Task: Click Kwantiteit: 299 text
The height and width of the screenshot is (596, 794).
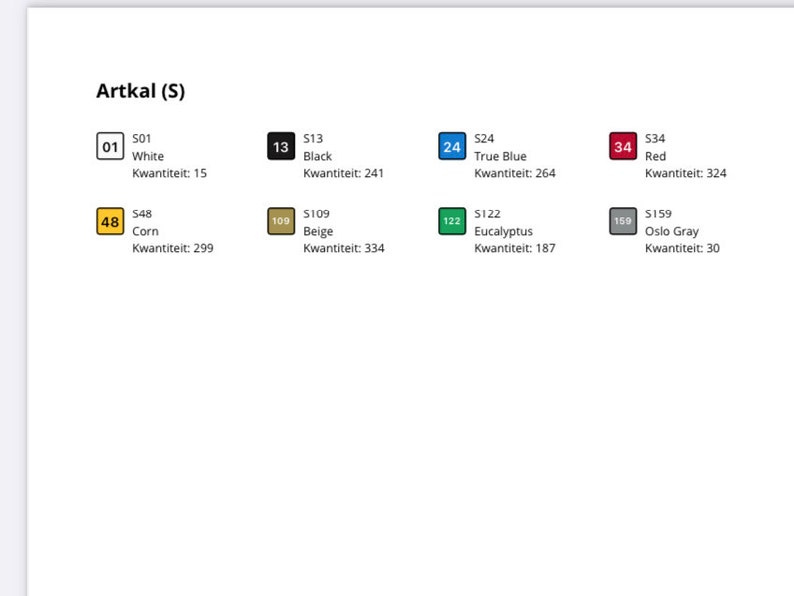Action: [x=173, y=248]
